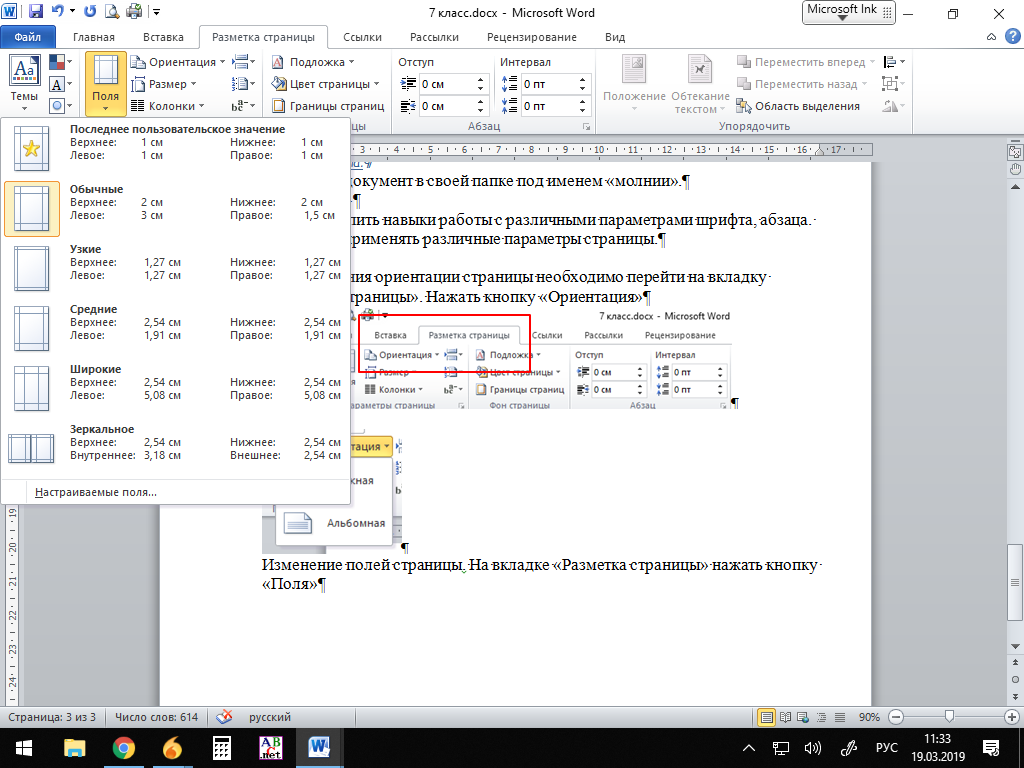Click the zoom in plus button
Screen dimensions: 1024x768
point(1010,717)
